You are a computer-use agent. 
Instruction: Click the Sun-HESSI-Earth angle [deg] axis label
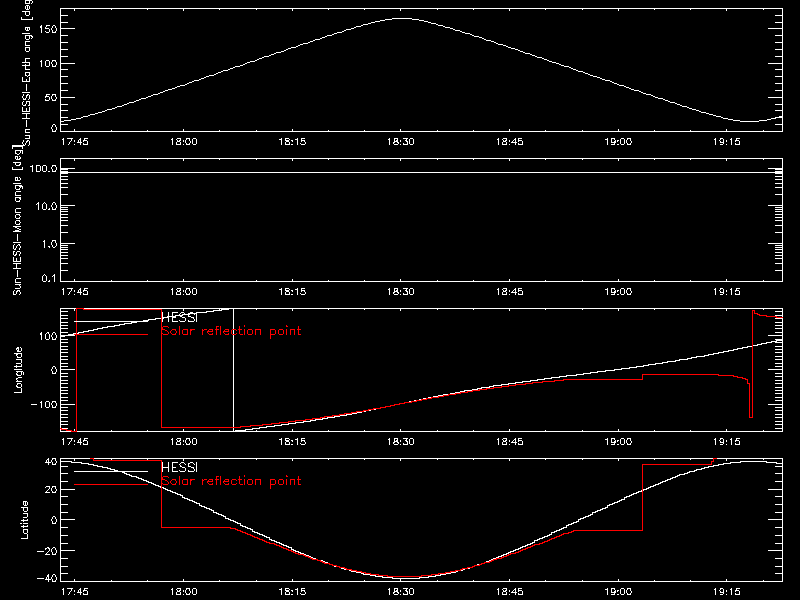[x=28, y=71]
